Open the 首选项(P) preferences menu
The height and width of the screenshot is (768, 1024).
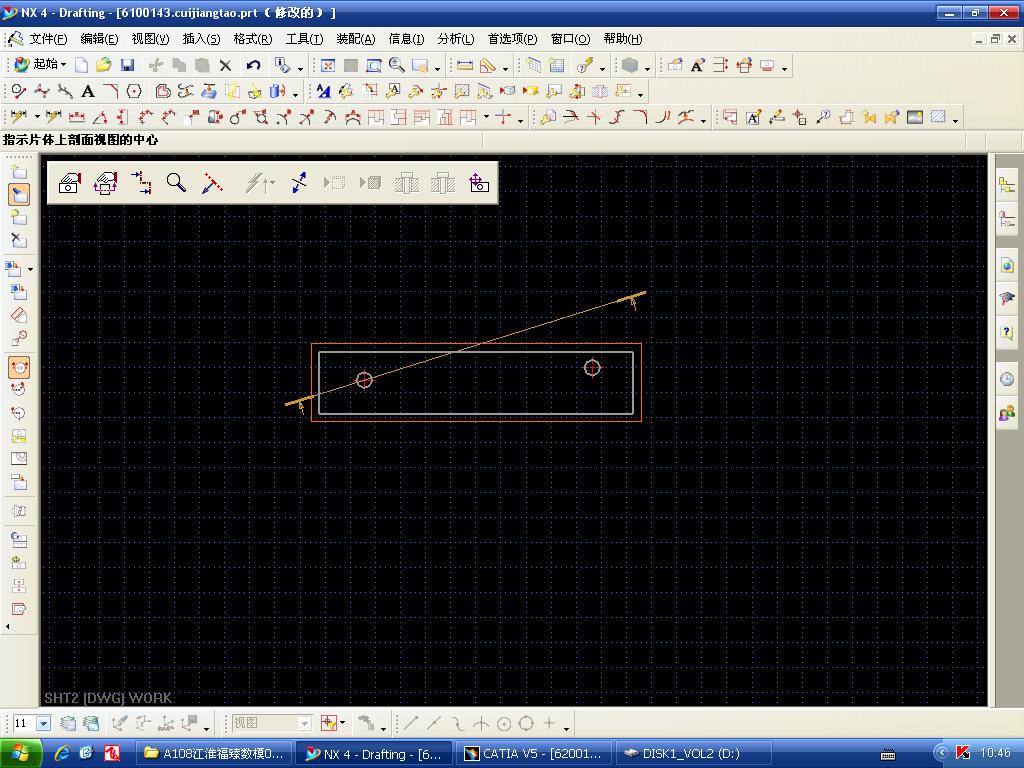(513, 39)
